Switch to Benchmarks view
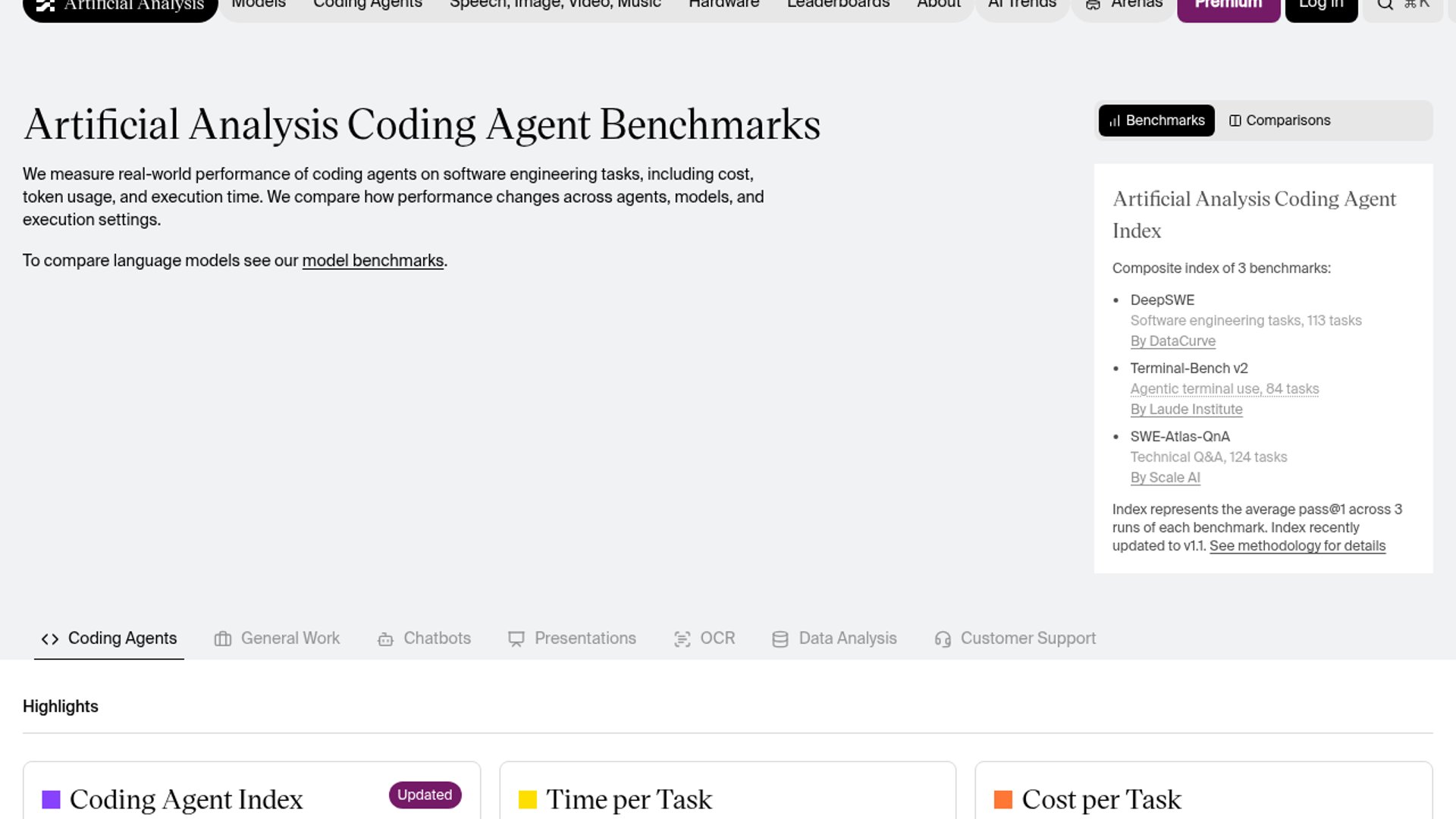The height and width of the screenshot is (819, 1456). tap(1156, 121)
